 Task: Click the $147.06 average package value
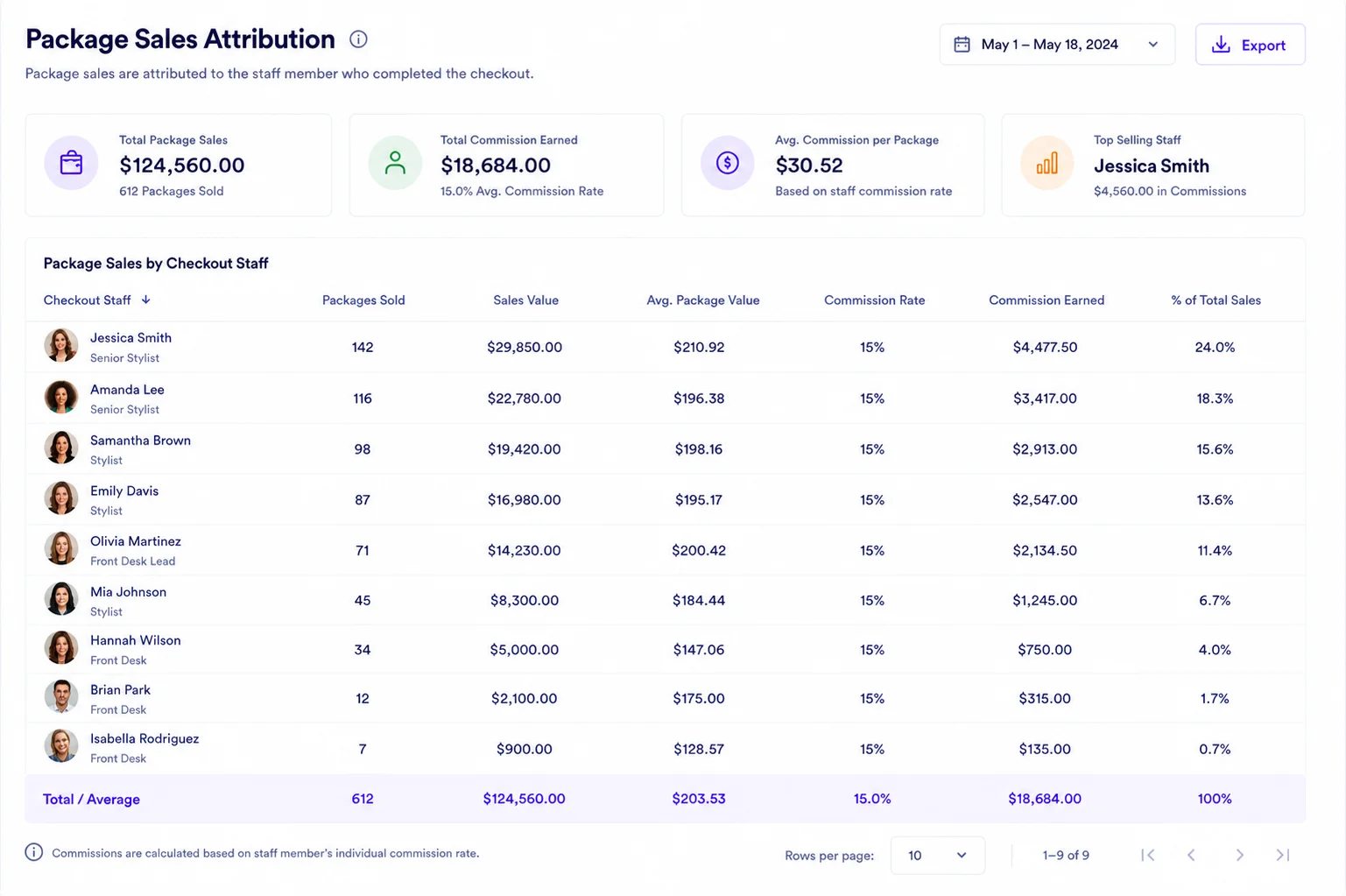pos(699,650)
